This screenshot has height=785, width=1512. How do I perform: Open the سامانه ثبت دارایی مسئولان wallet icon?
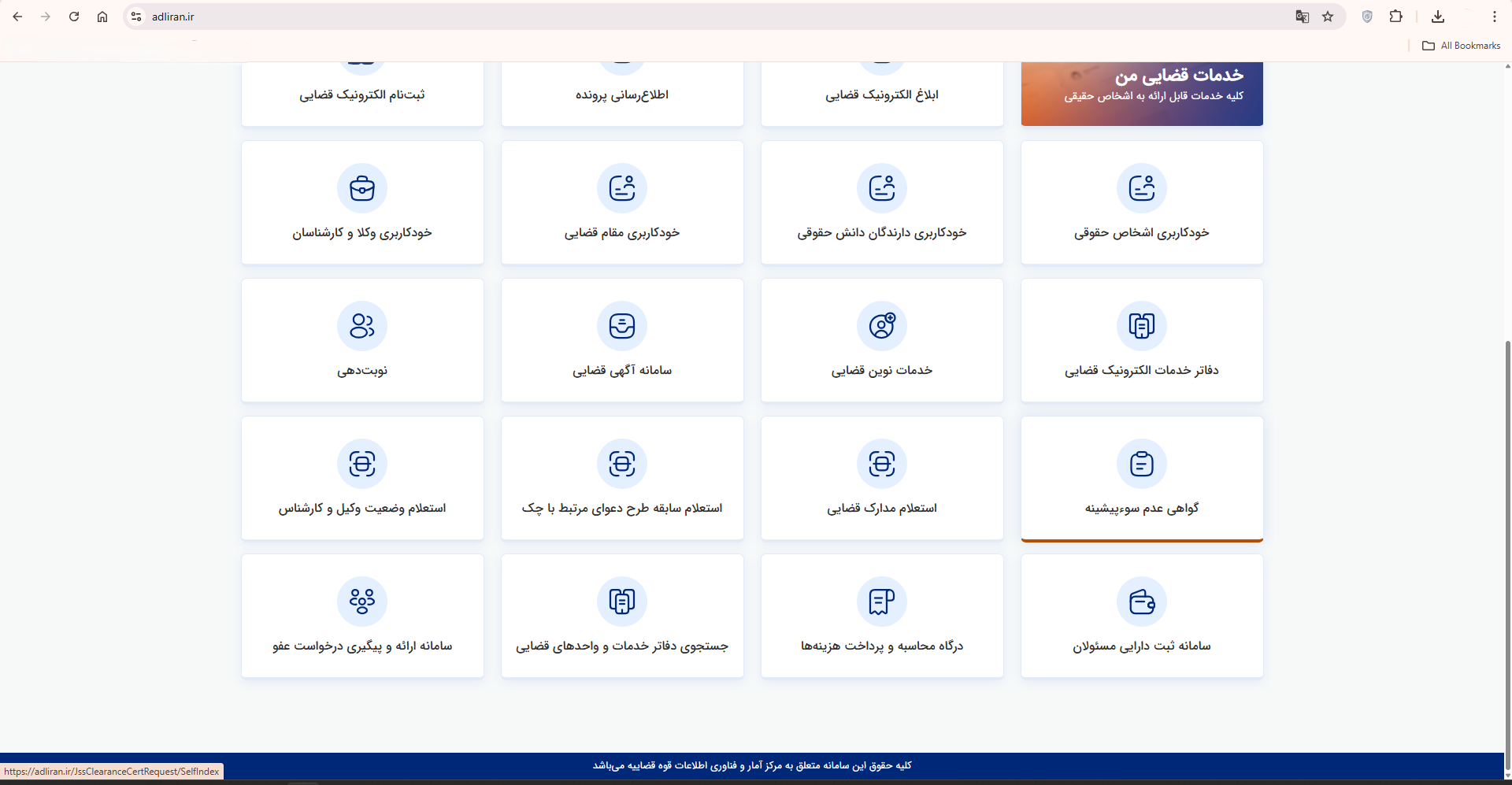(1141, 602)
